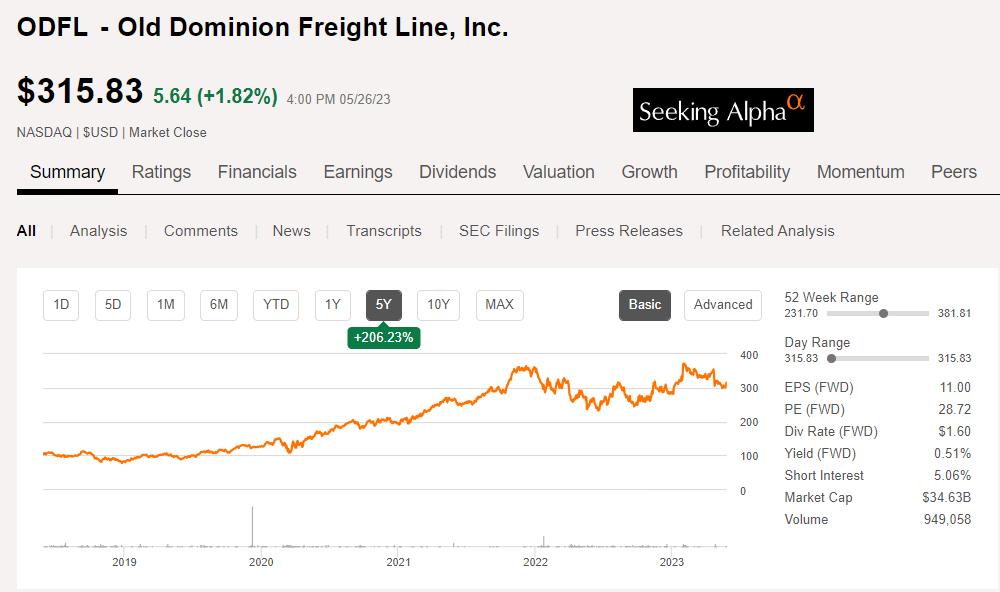1000x592 pixels.
Task: Filter by Analysis articles
Action: click(98, 231)
